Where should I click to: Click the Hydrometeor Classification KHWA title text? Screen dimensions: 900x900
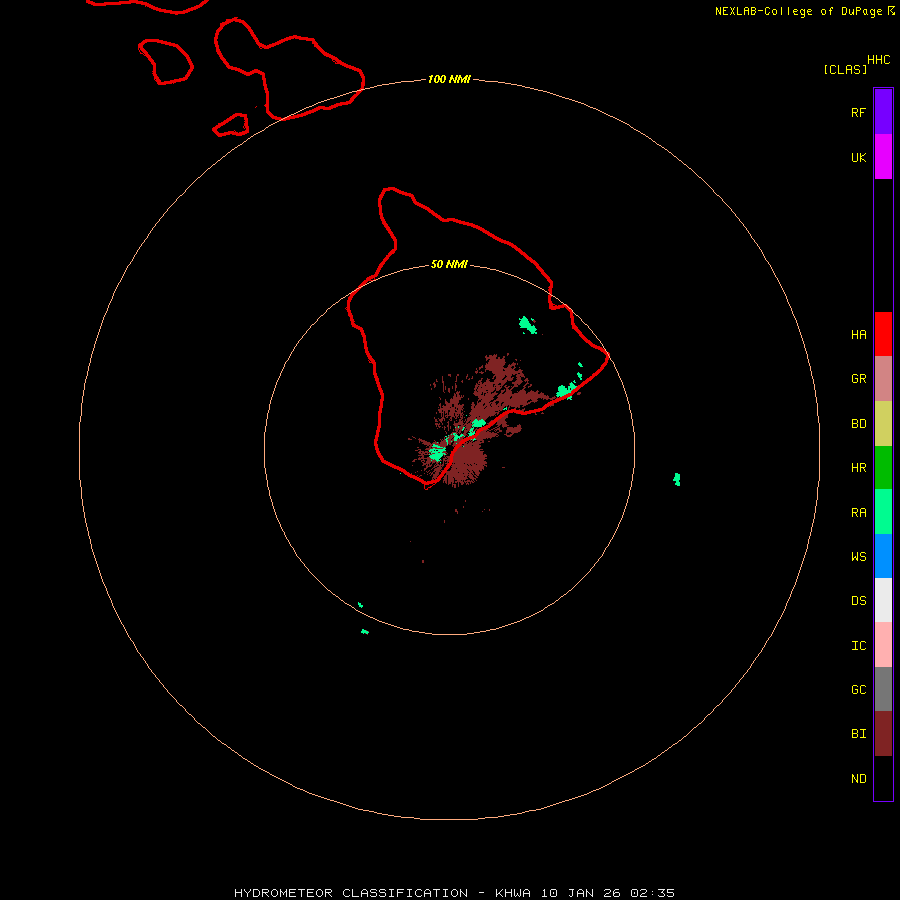pos(454,893)
